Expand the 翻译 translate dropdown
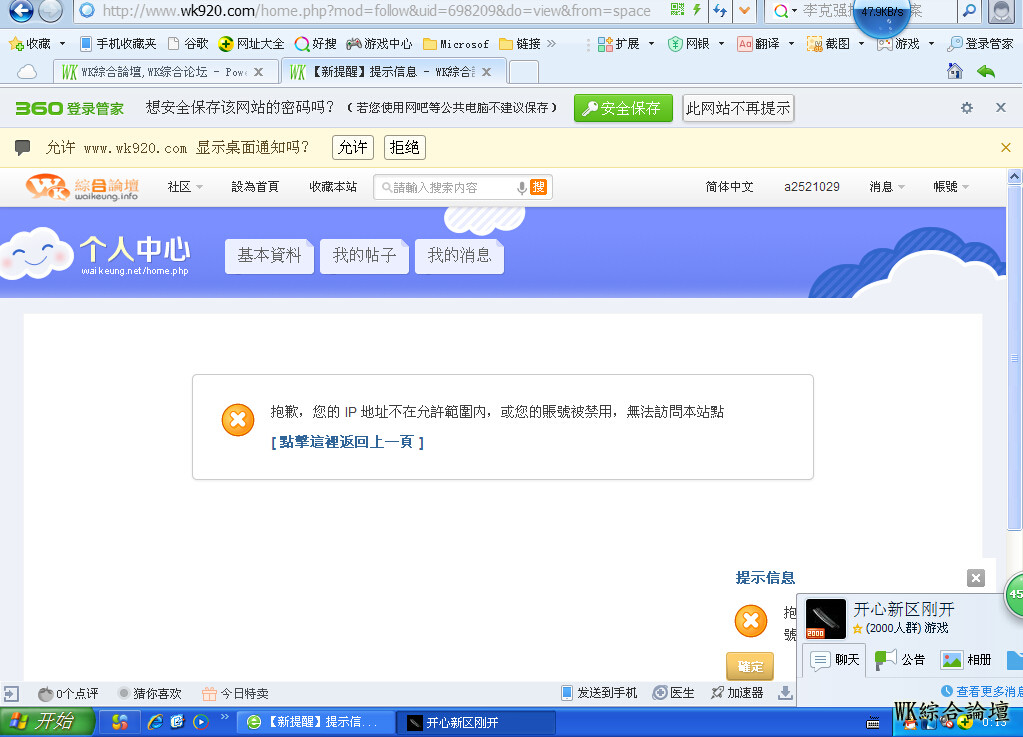Image resolution: width=1023 pixels, height=737 pixels. pyautogui.click(x=791, y=44)
